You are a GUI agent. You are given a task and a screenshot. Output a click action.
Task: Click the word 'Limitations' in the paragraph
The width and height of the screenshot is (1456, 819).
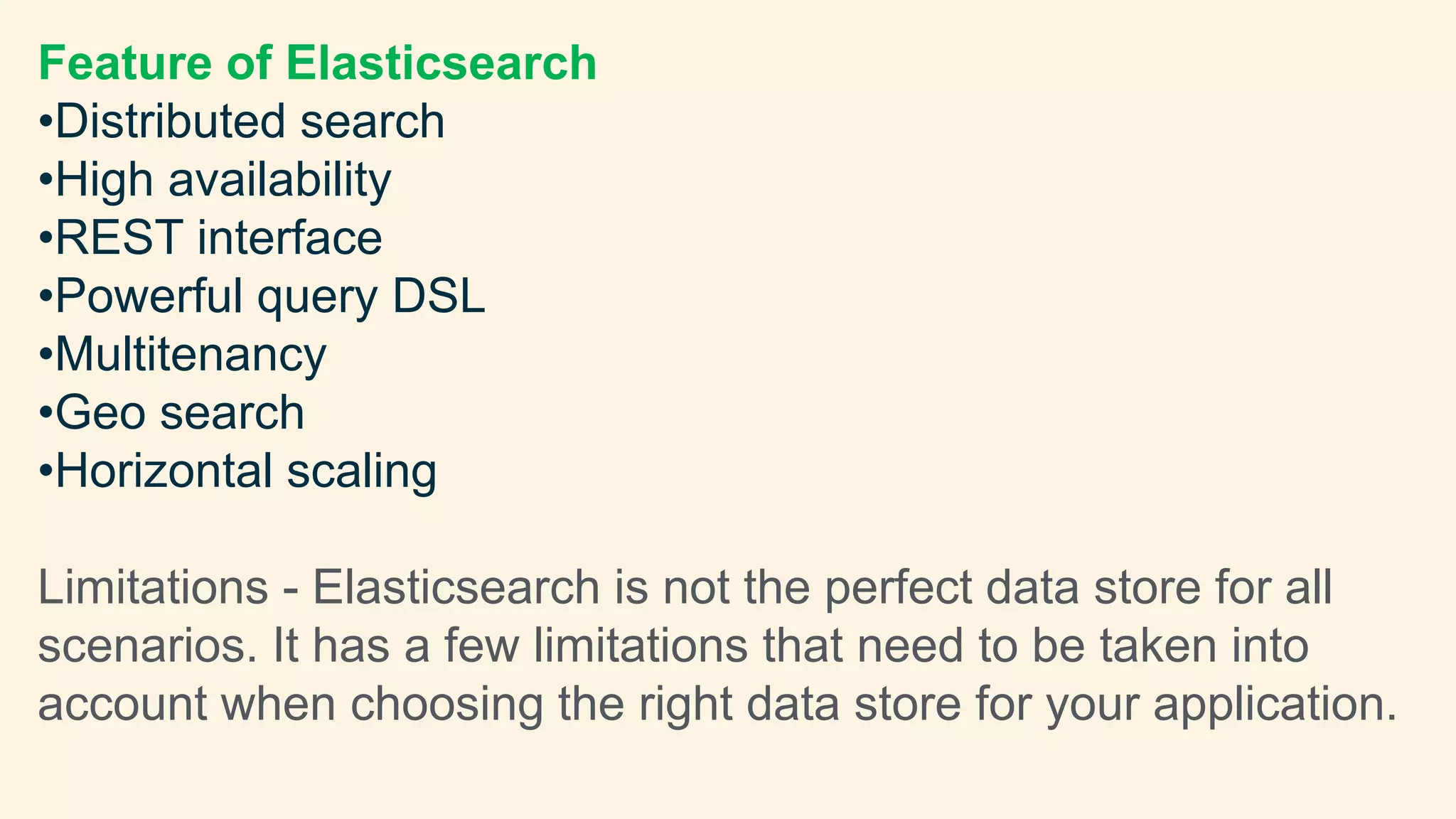(153, 587)
